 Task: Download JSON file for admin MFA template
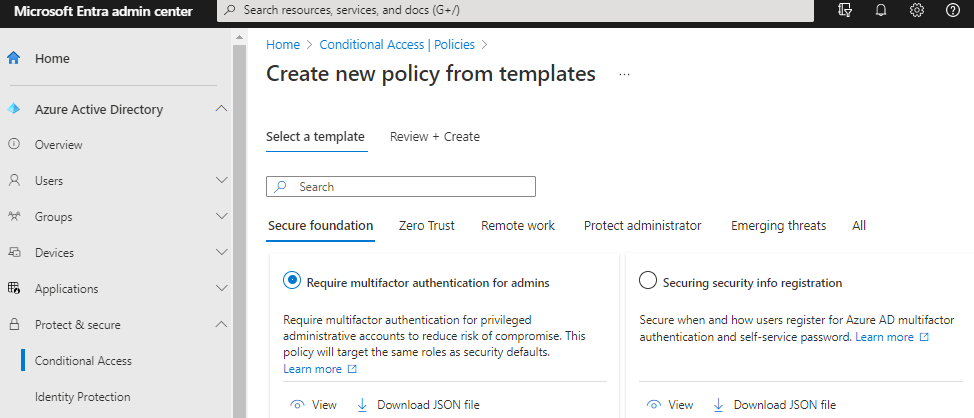point(418,405)
